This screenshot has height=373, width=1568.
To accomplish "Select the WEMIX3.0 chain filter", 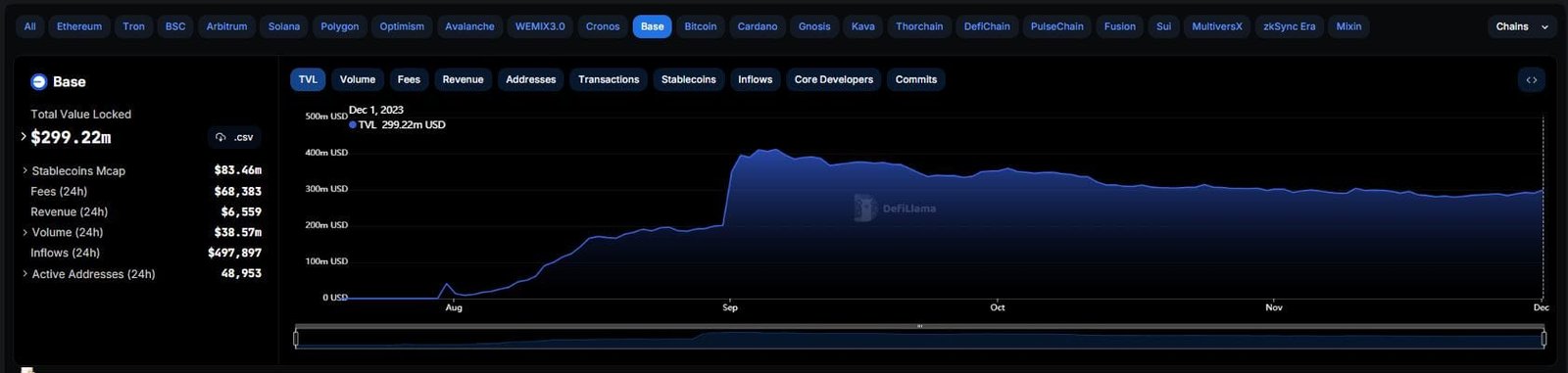I will pos(540,26).
